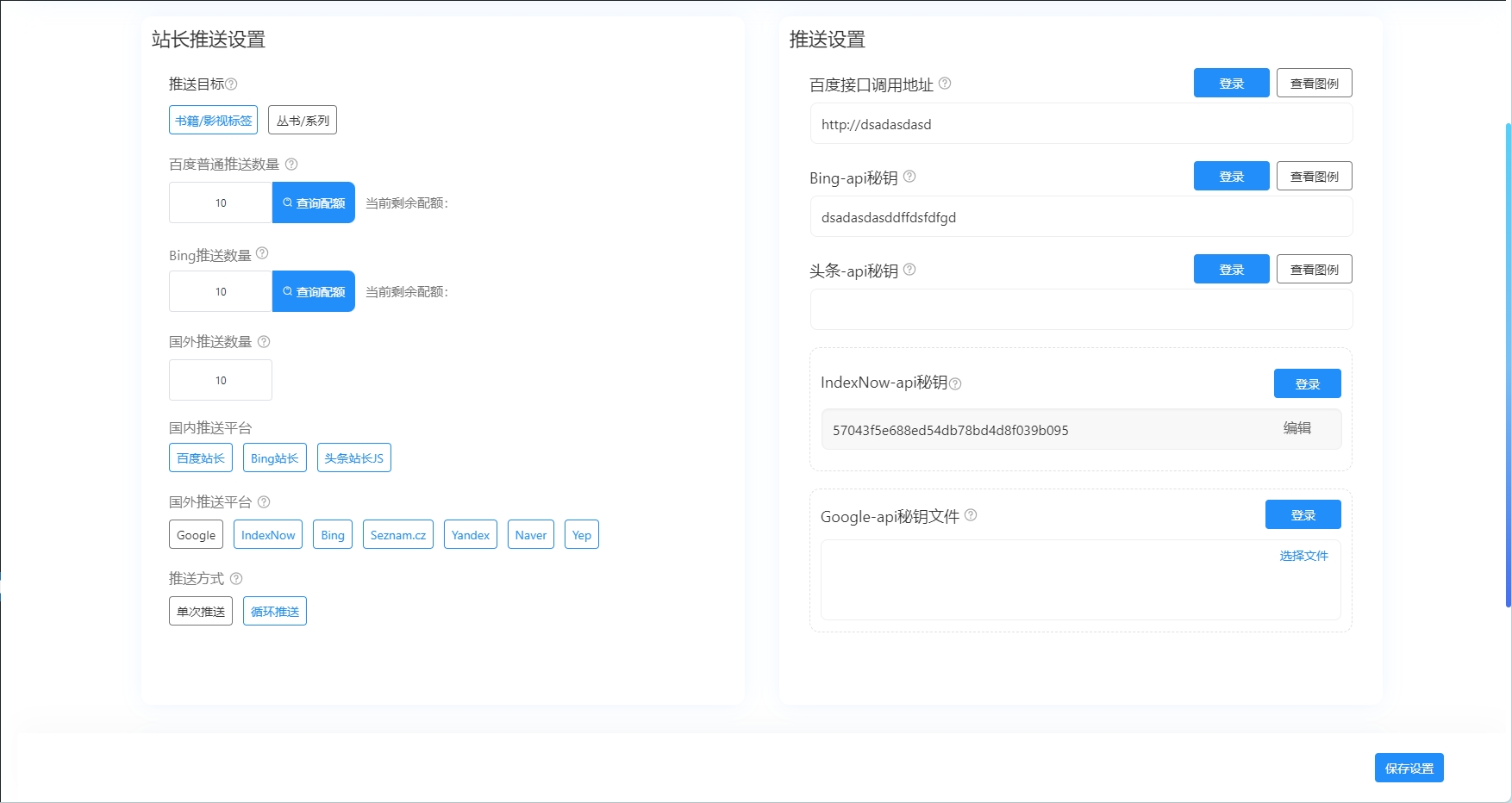Click 选择文件 link for Google key file

click(1303, 556)
